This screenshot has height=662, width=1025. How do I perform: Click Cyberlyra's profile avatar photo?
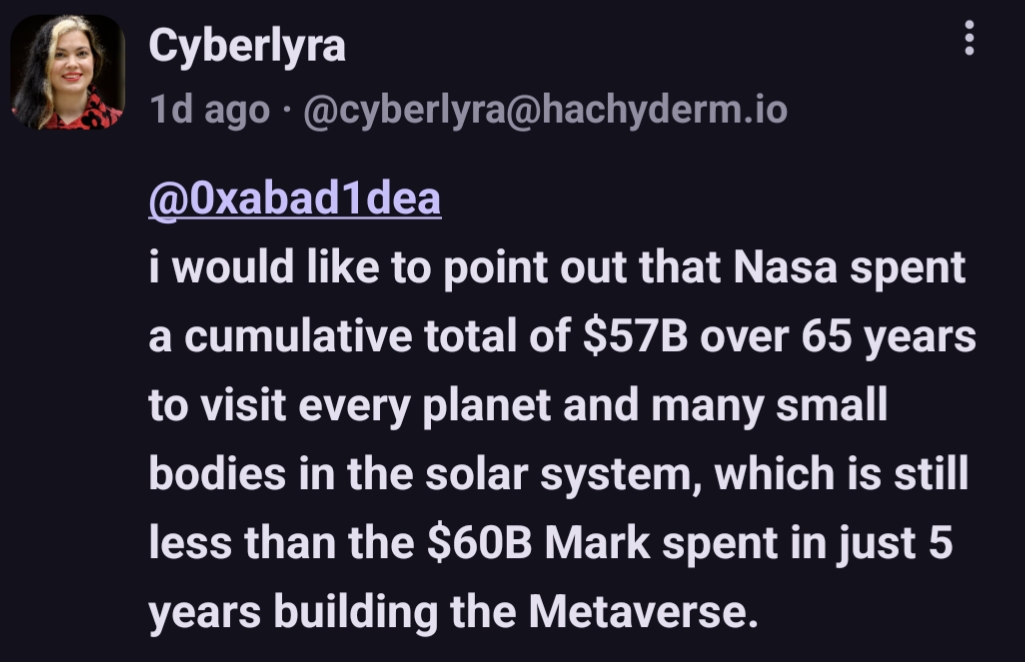(67, 72)
